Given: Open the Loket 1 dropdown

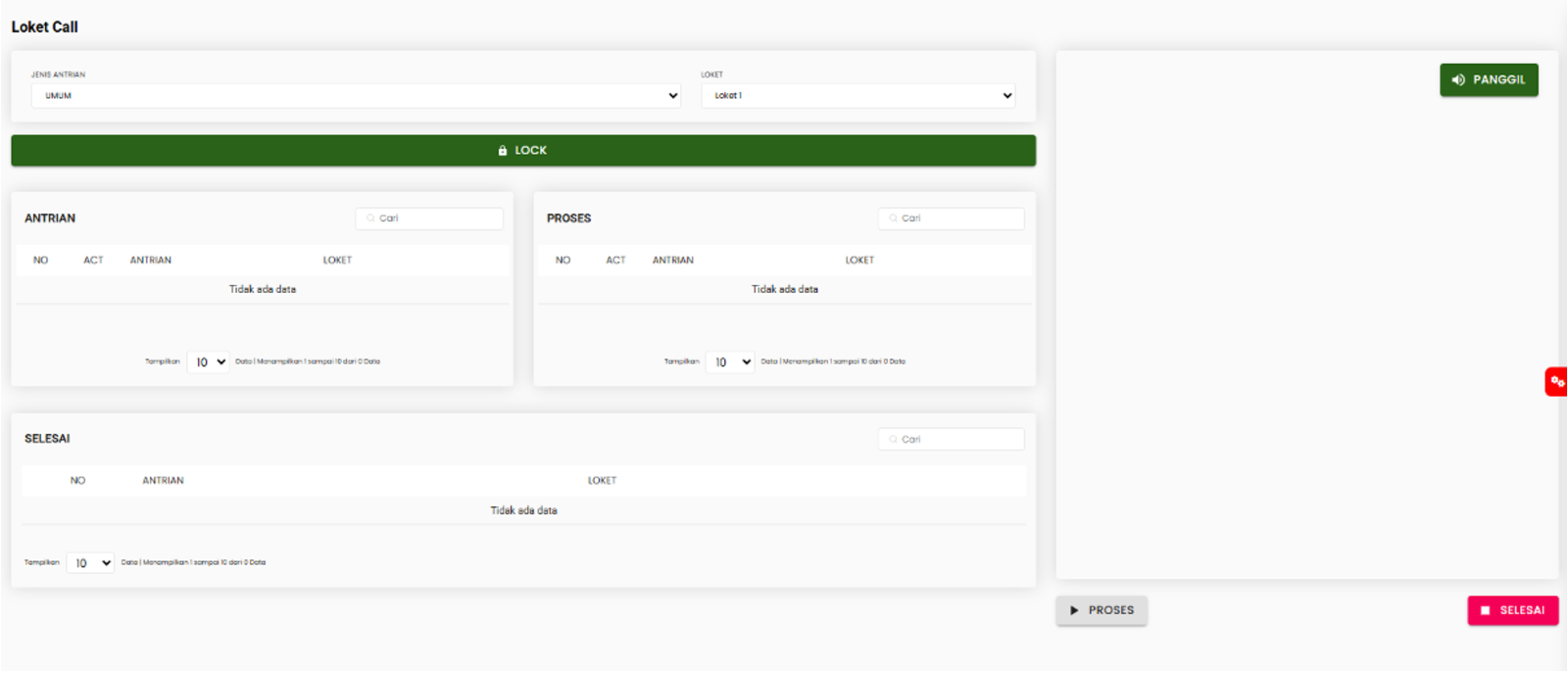Looking at the screenshot, I should click(858, 95).
